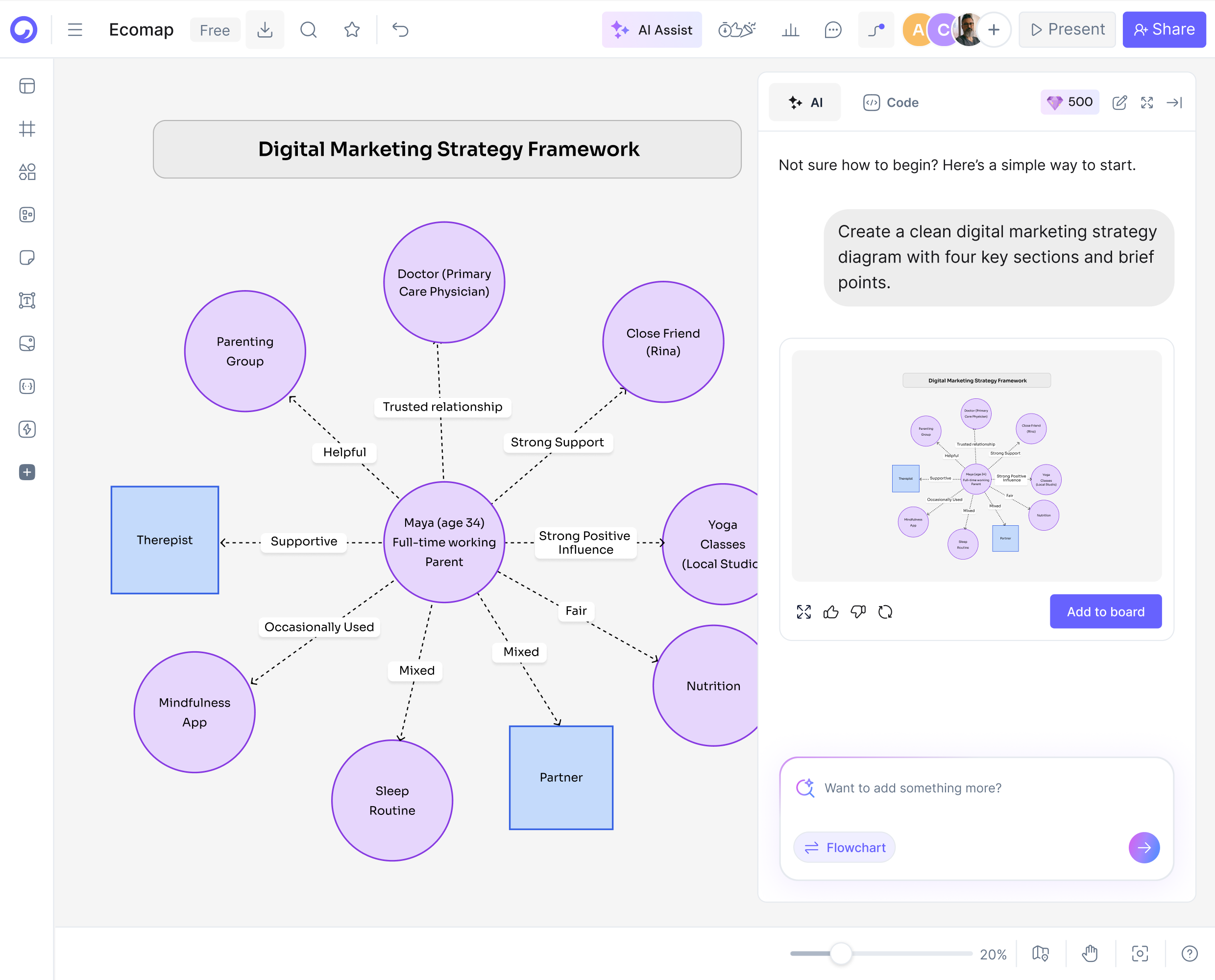Click the app logo icon
This screenshot has height=980, width=1215.
(x=24, y=29)
